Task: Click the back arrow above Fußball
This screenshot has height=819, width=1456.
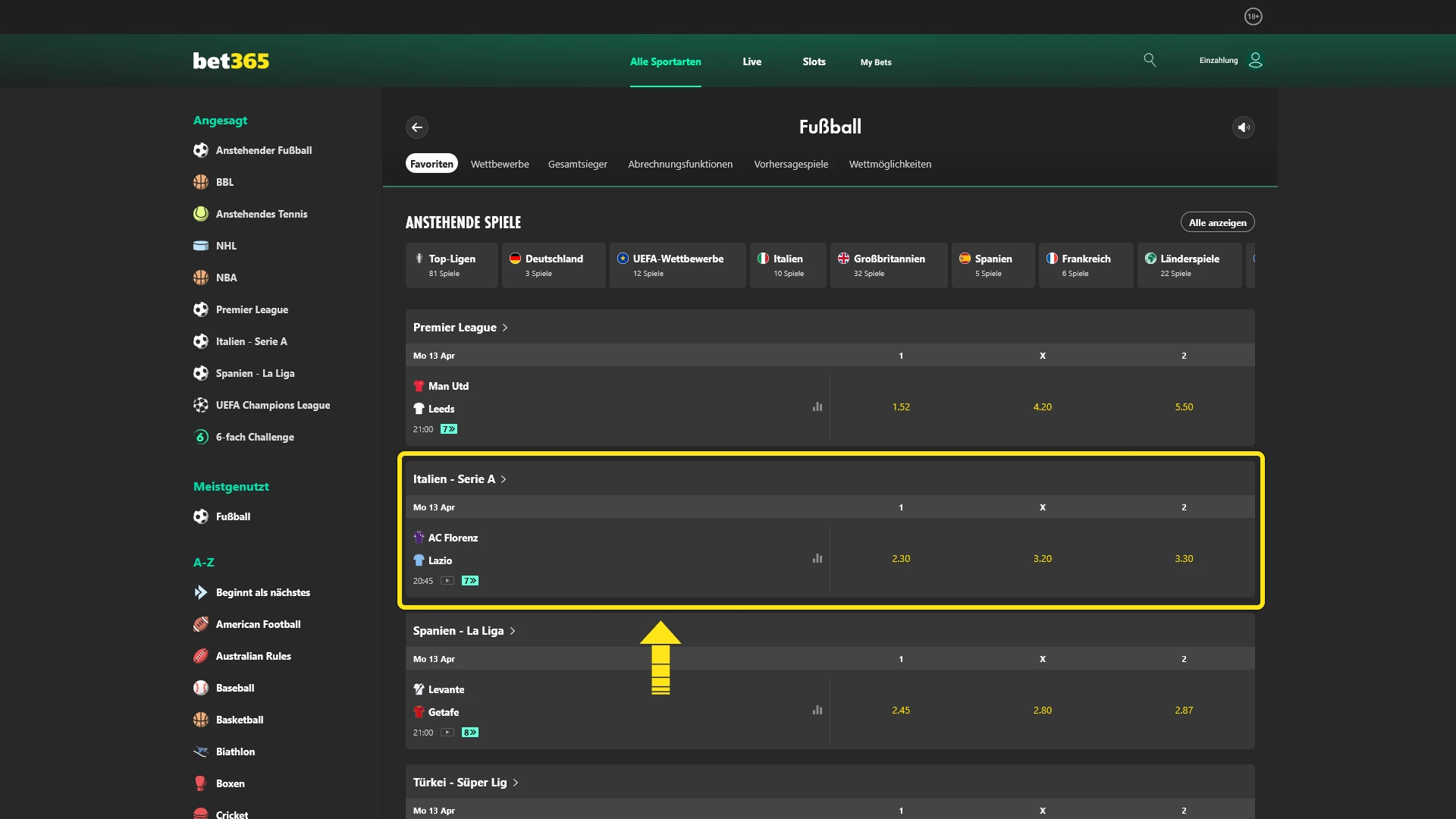Action: point(417,127)
